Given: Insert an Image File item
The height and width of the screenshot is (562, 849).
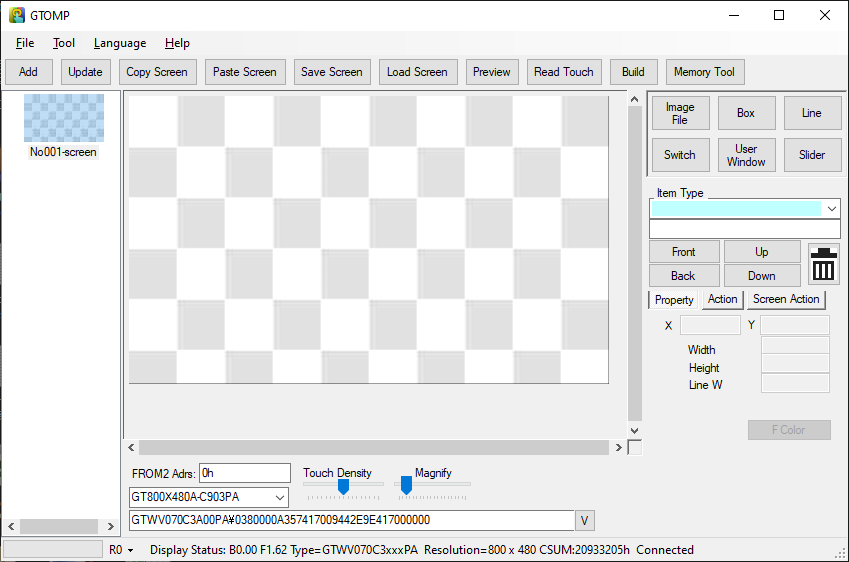Looking at the screenshot, I should pyautogui.click(x=680, y=113).
